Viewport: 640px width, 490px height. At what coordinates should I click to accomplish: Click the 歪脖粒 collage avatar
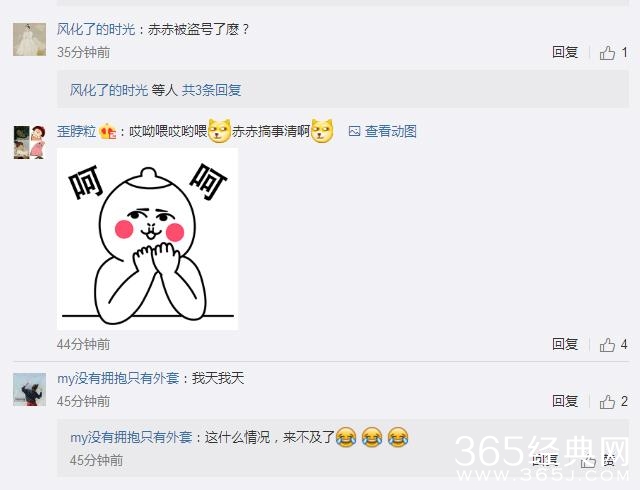(x=29, y=142)
